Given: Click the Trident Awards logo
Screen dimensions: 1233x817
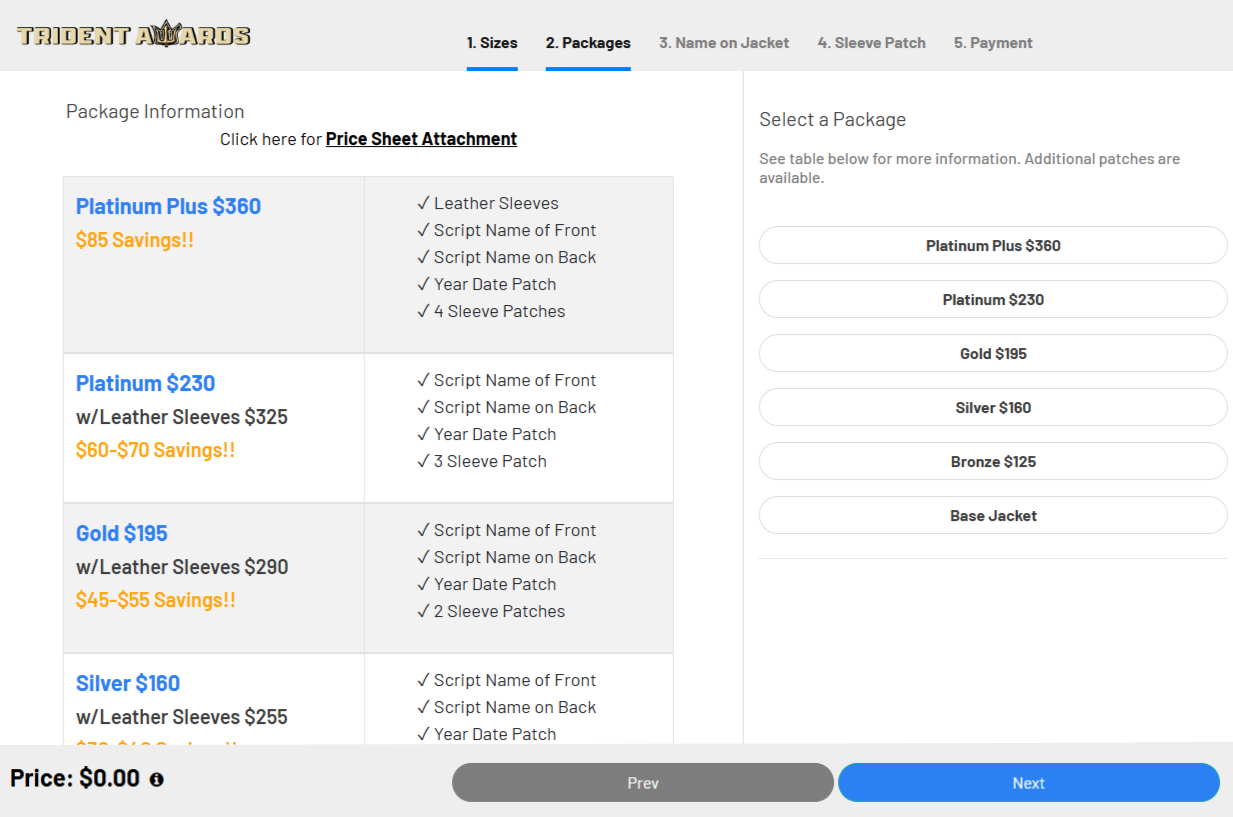Looking at the screenshot, I should pos(134,35).
